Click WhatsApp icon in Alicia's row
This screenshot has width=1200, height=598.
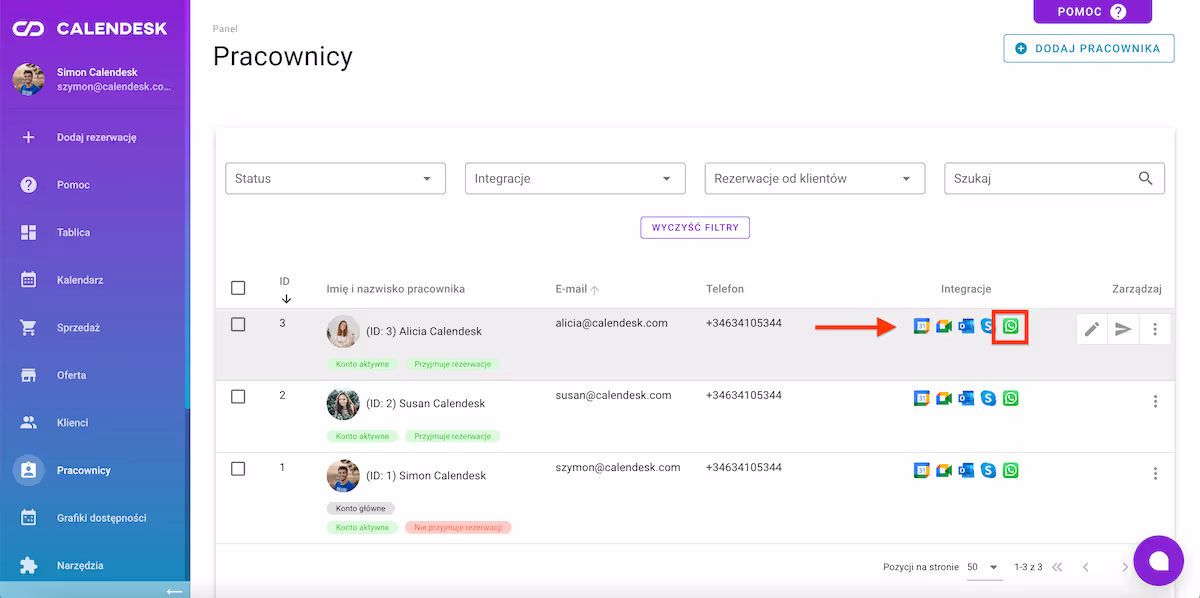(1011, 327)
